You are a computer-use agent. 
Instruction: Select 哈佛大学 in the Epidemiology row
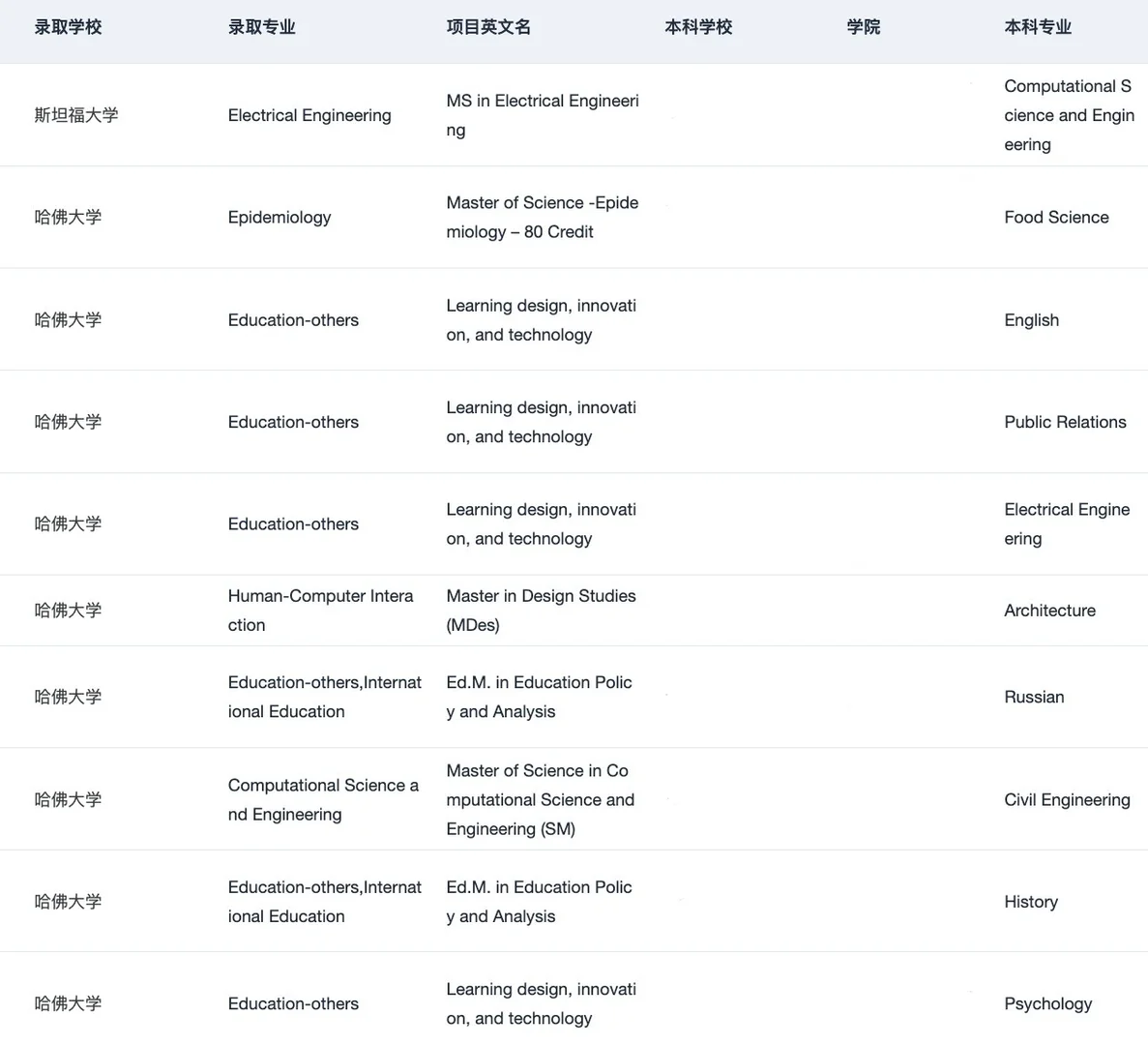tap(68, 217)
